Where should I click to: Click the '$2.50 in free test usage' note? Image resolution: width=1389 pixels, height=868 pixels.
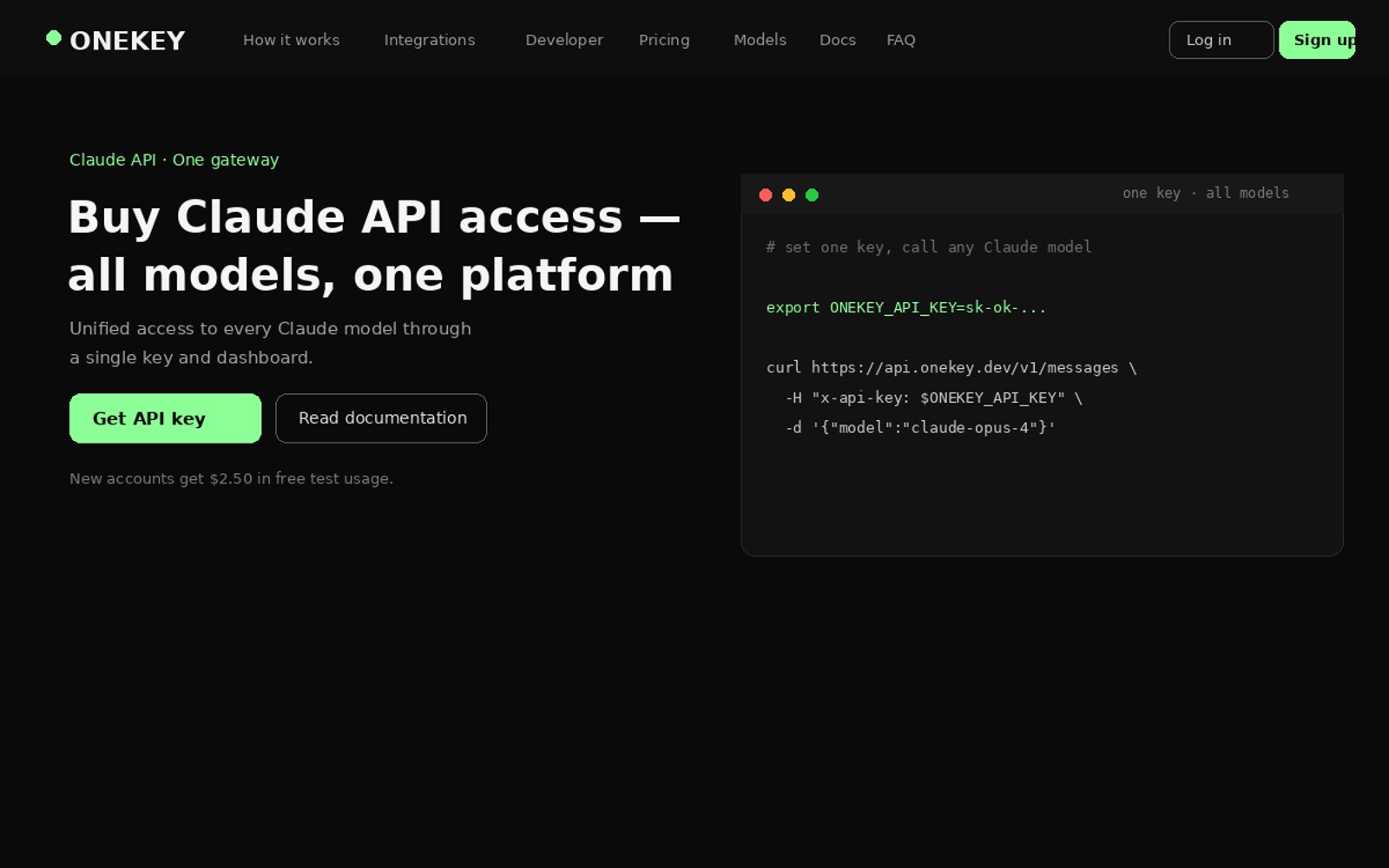pyautogui.click(x=231, y=478)
